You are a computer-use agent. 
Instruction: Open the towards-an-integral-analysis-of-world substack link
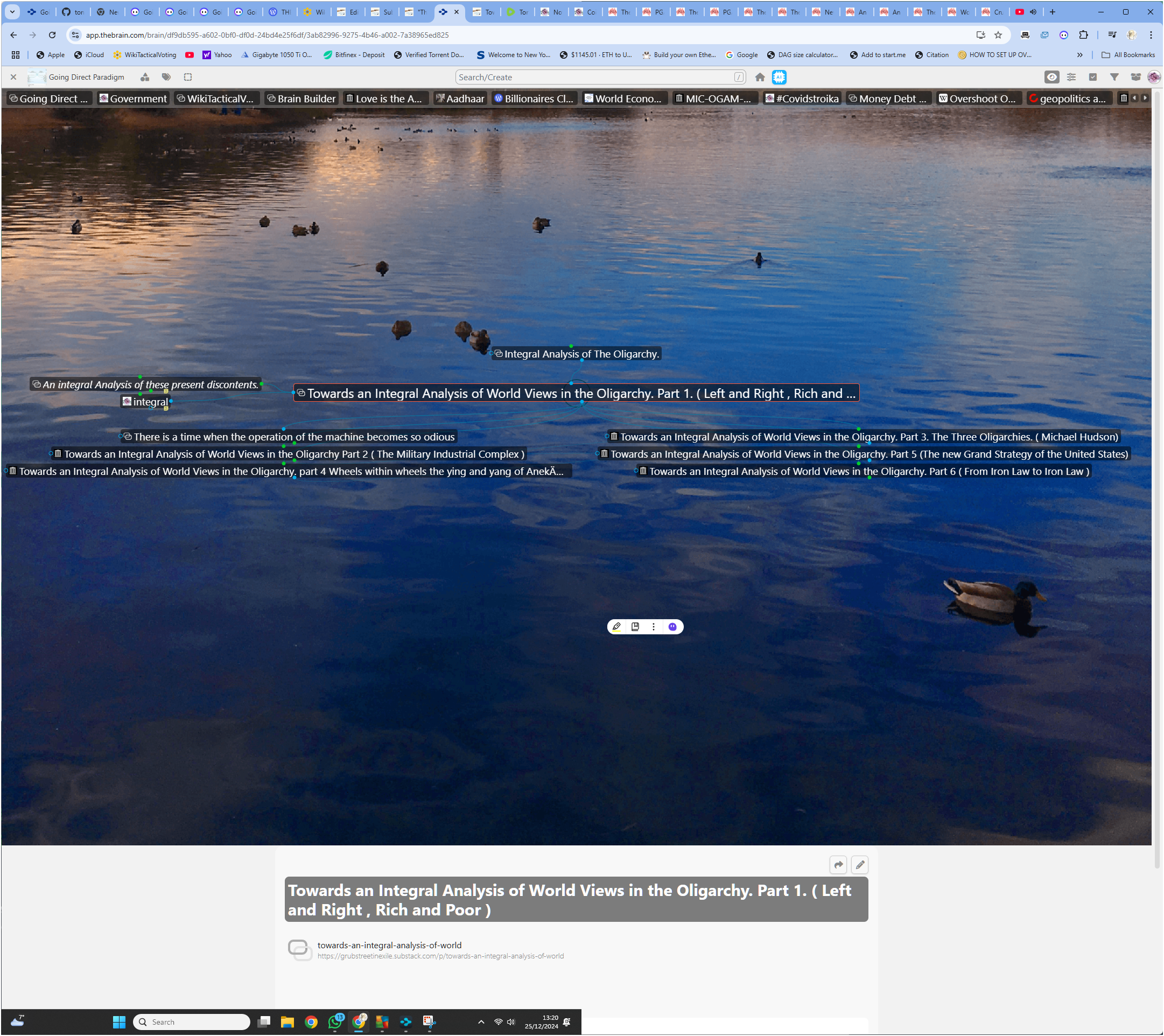click(x=389, y=945)
